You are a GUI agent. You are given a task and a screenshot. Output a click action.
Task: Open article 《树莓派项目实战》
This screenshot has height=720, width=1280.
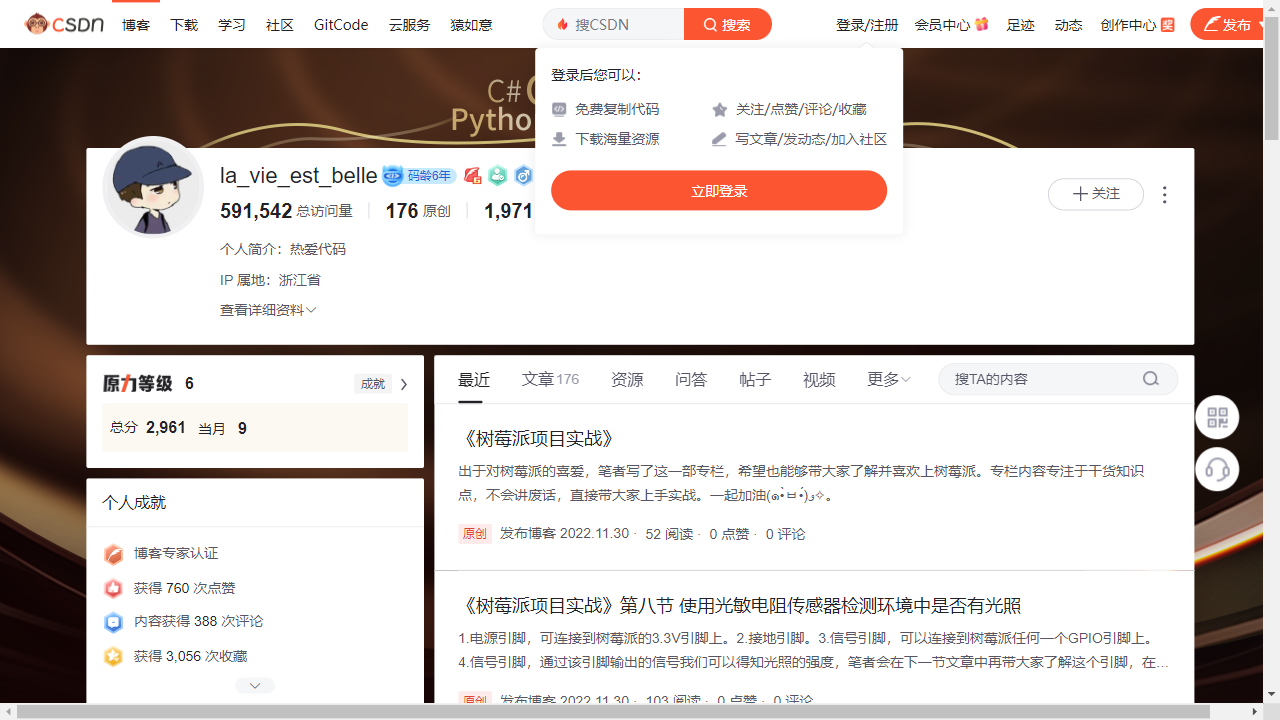[538, 439]
